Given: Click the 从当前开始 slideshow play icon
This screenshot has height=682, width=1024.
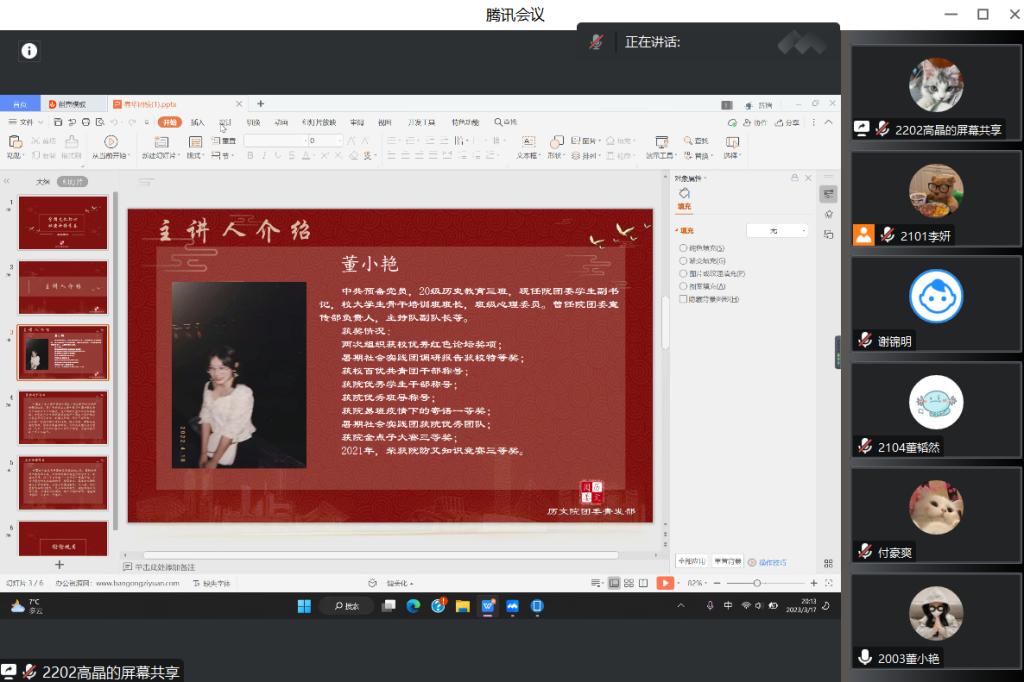Looking at the screenshot, I should pos(110,143).
